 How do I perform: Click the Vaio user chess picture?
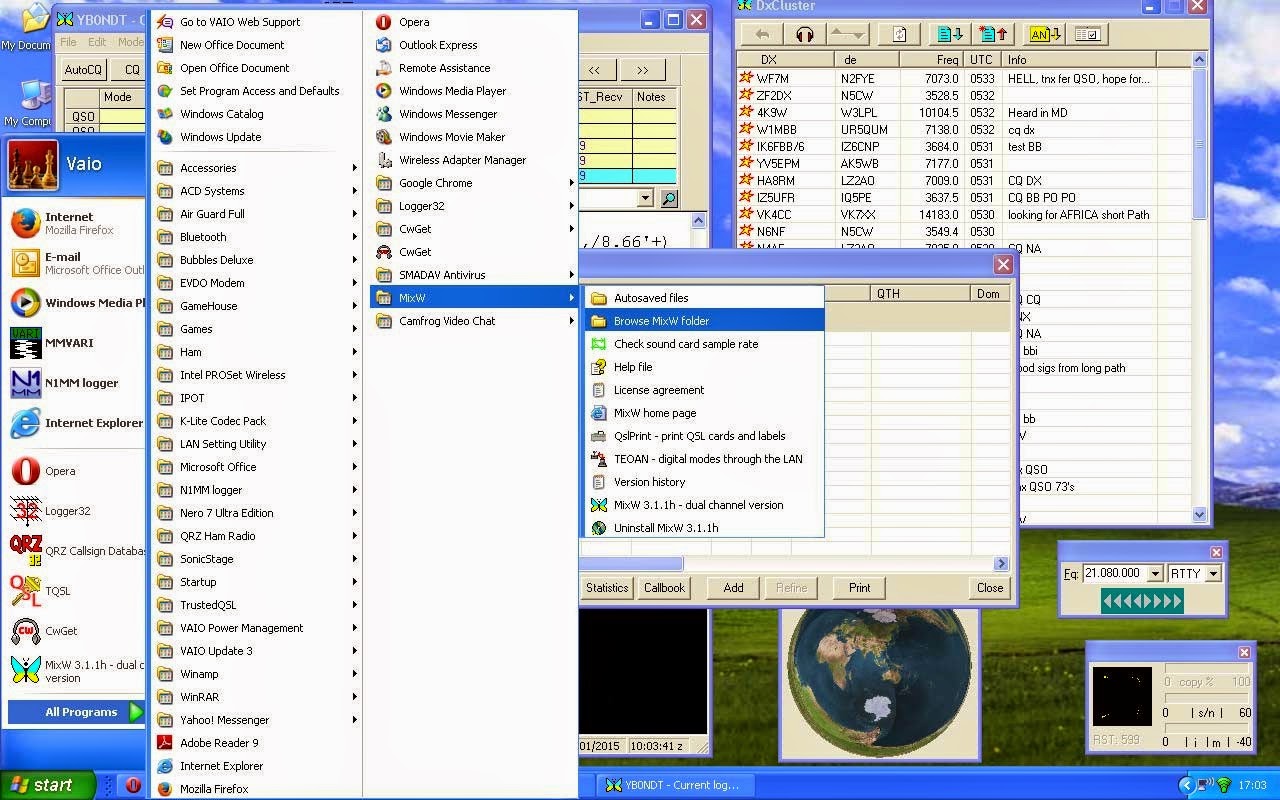click(32, 165)
